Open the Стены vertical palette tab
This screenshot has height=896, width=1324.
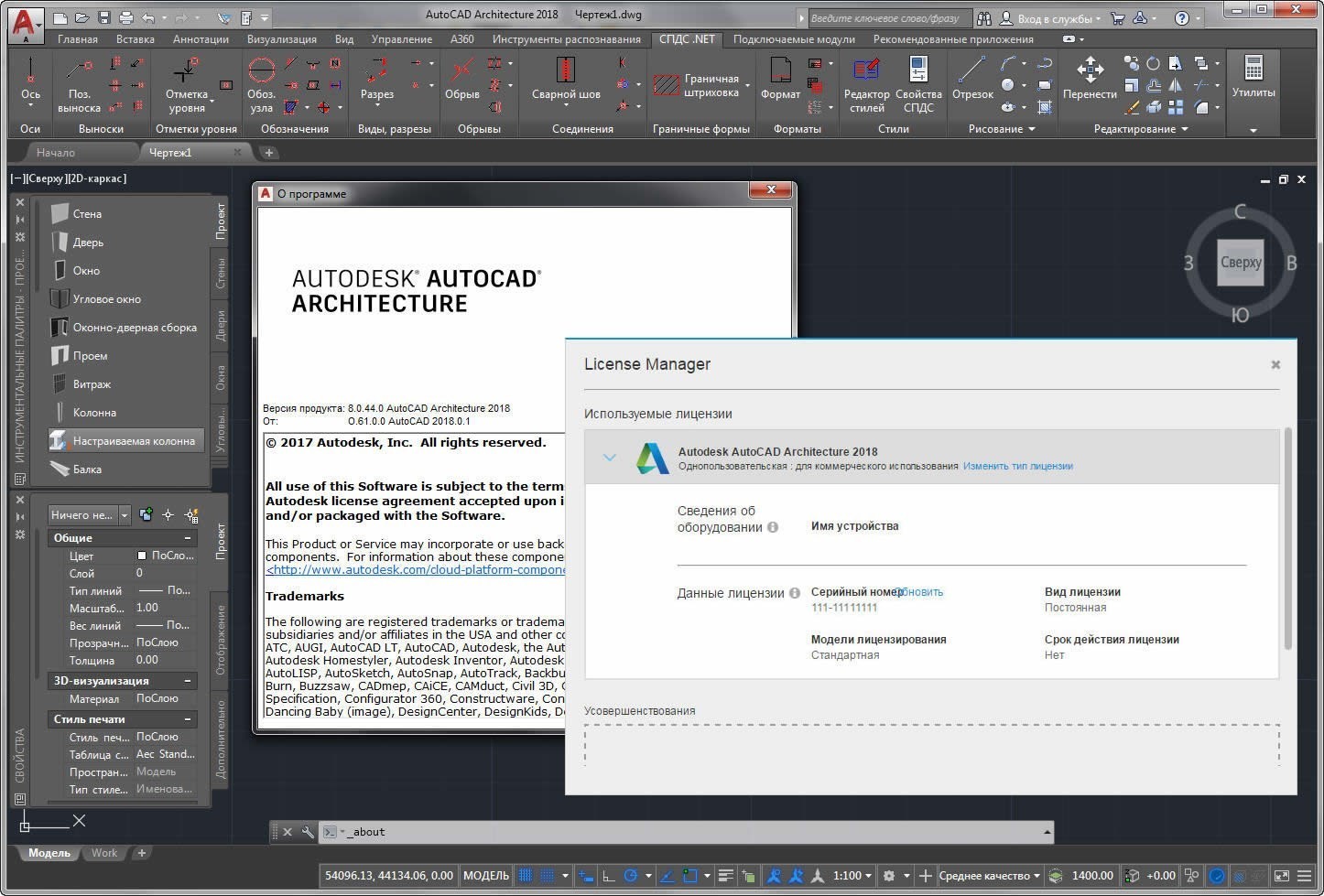[221, 274]
